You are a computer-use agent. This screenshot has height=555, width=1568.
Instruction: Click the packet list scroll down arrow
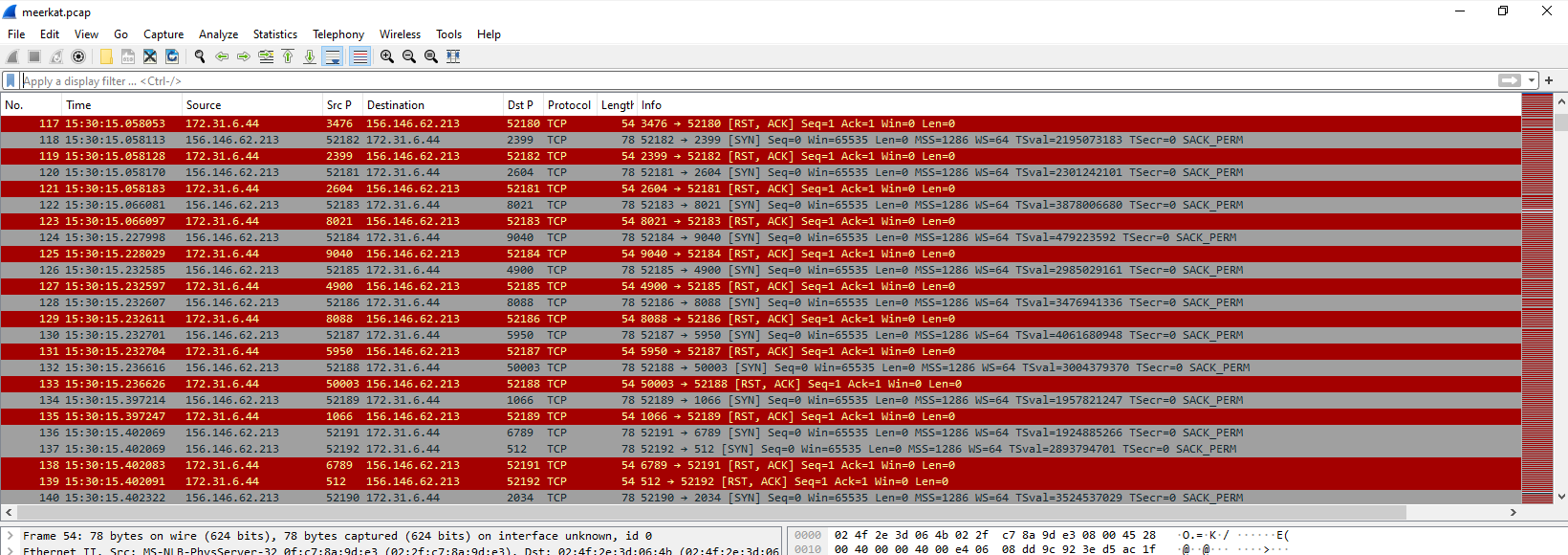tap(1561, 497)
